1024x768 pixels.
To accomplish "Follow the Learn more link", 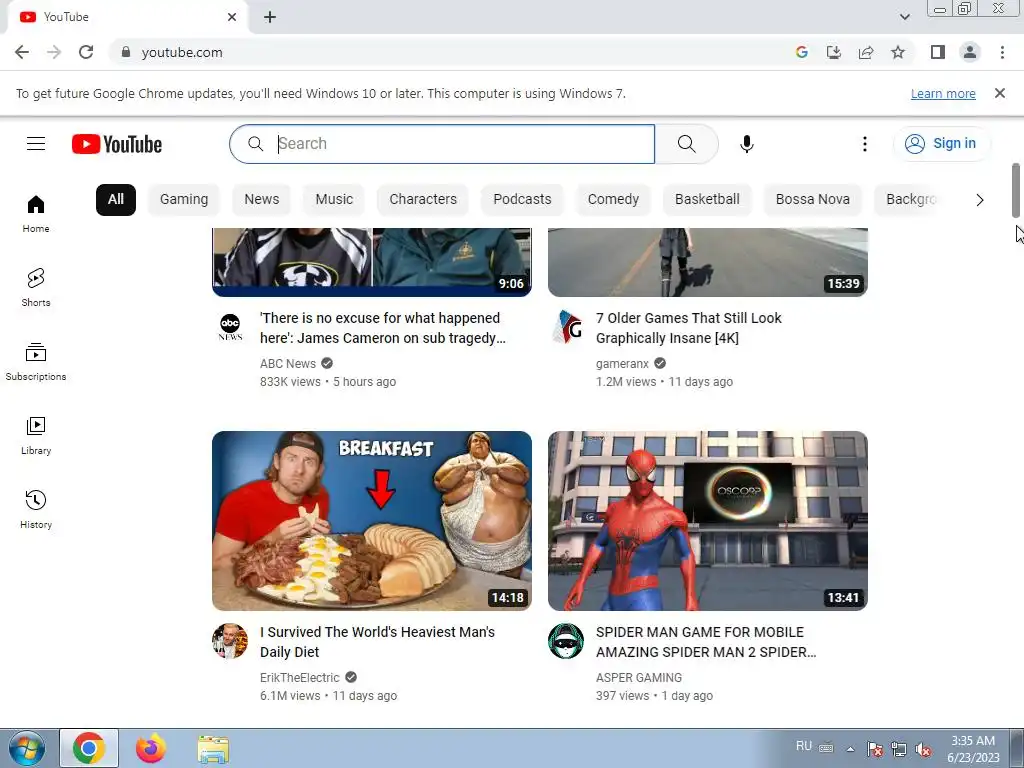I will [943, 93].
